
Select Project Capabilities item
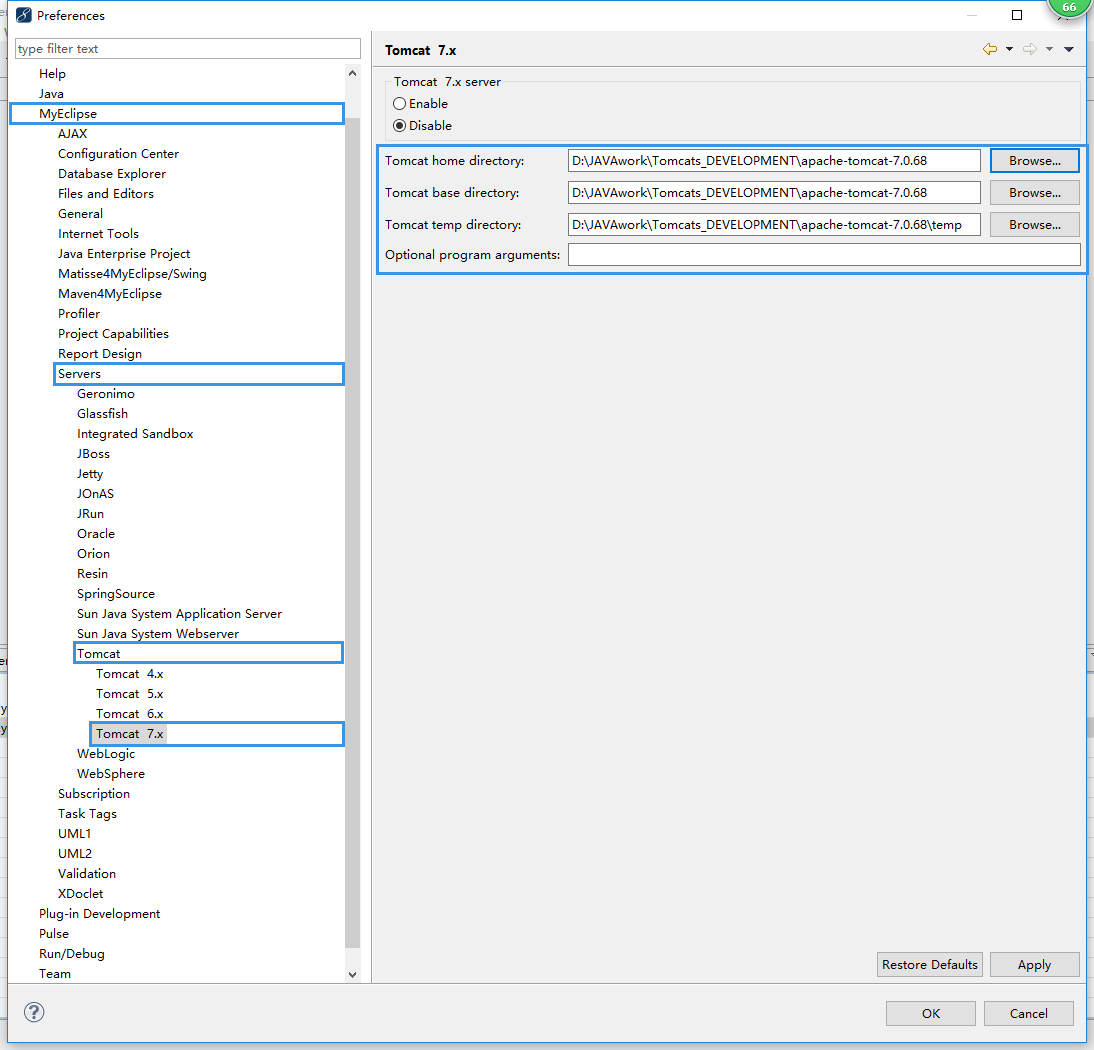click(x=113, y=333)
